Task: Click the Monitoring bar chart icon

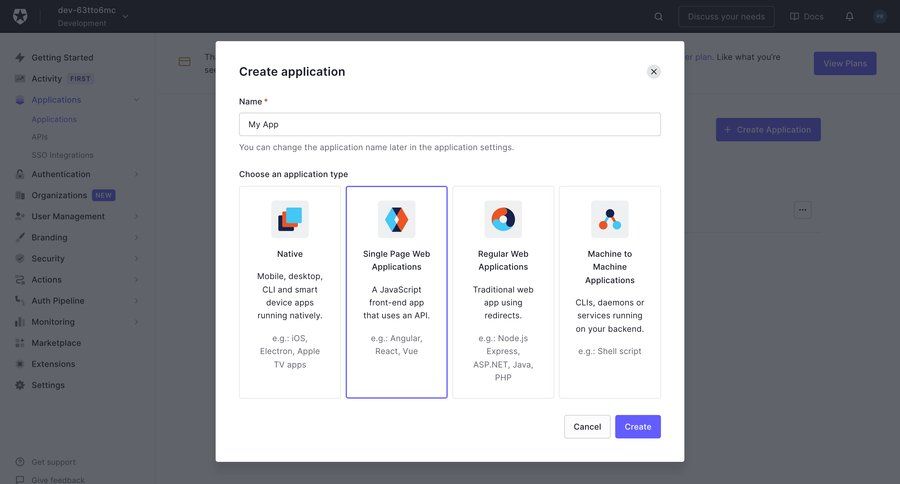Action: point(20,322)
